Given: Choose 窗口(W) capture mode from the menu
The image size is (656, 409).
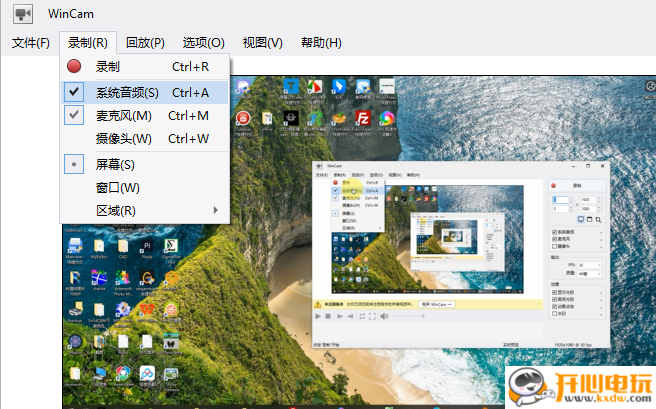Looking at the screenshot, I should point(145,188).
